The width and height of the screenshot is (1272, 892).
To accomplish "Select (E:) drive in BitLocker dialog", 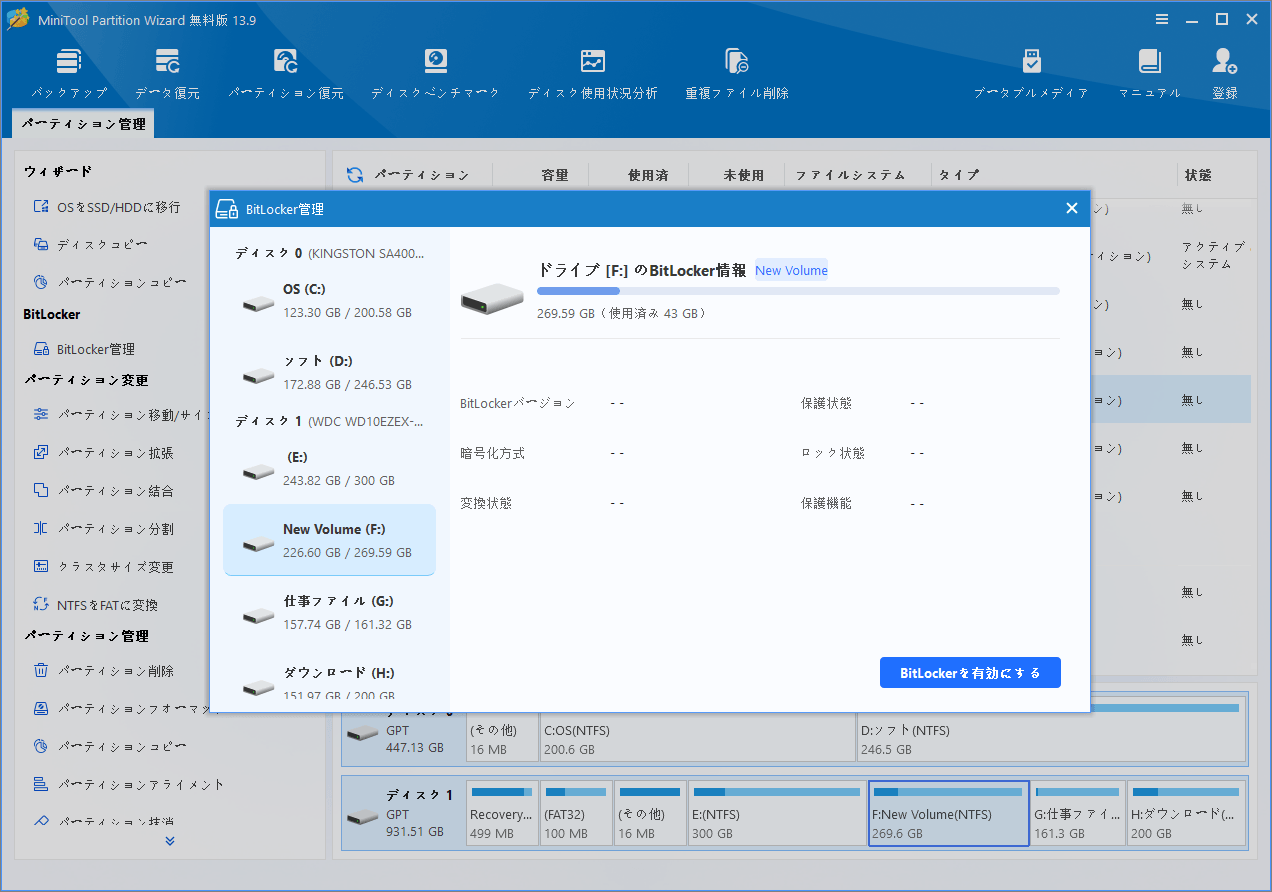I will [x=329, y=468].
